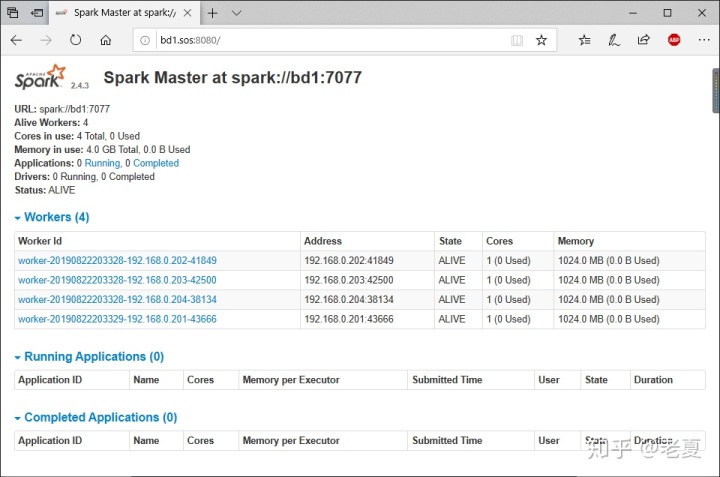Select the Spark Master tab
Screen dimensions: 720x477
point(124,13)
